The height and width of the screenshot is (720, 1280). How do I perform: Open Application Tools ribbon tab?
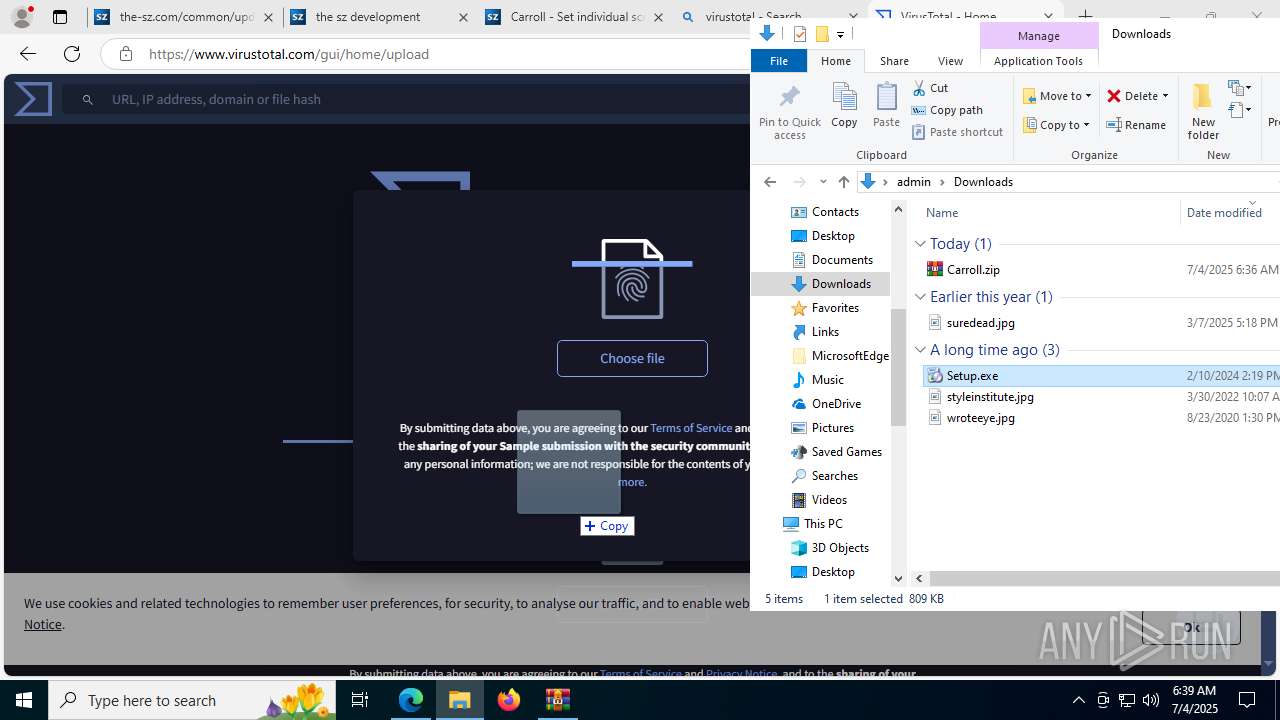[1038, 61]
